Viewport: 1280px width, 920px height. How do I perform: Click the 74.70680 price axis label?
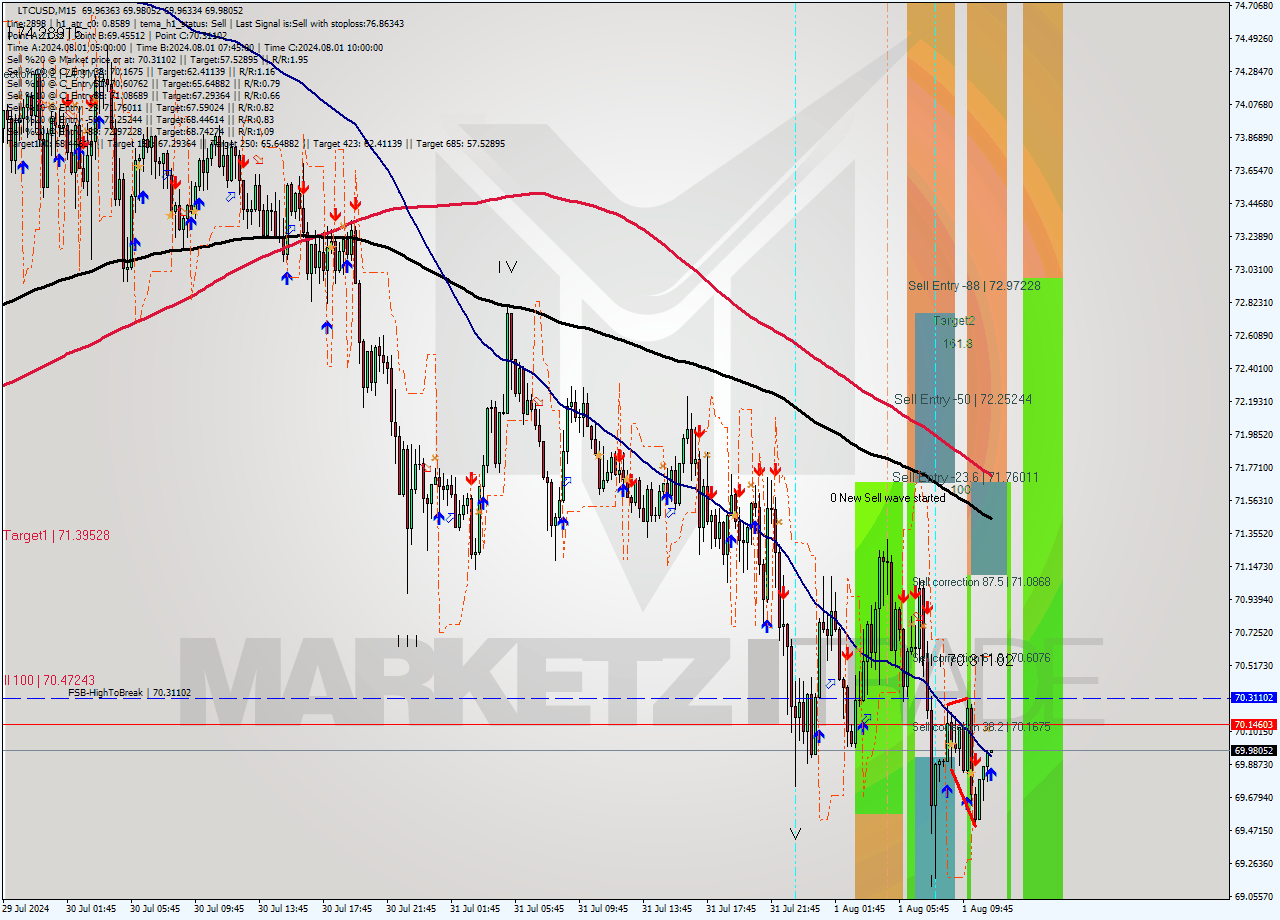[1253, 5]
